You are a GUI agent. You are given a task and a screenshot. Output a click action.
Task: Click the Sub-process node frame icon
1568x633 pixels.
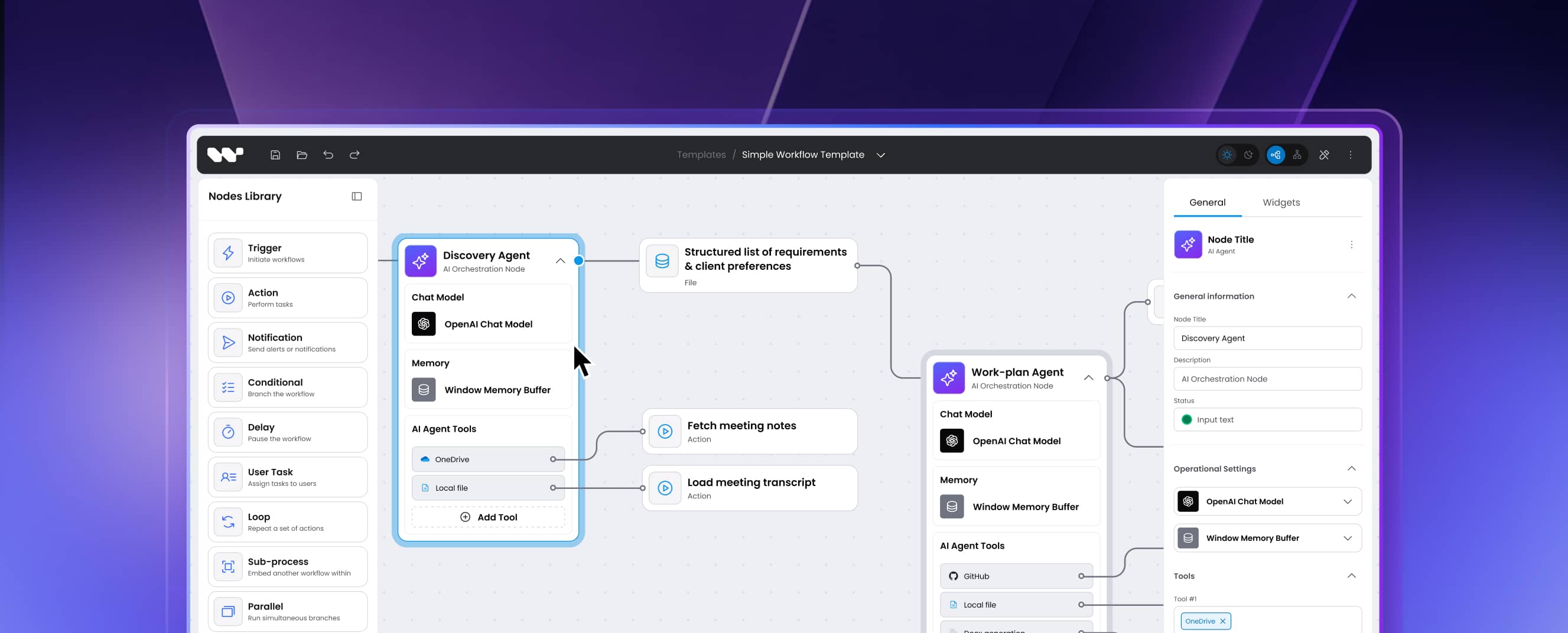pyautogui.click(x=227, y=566)
